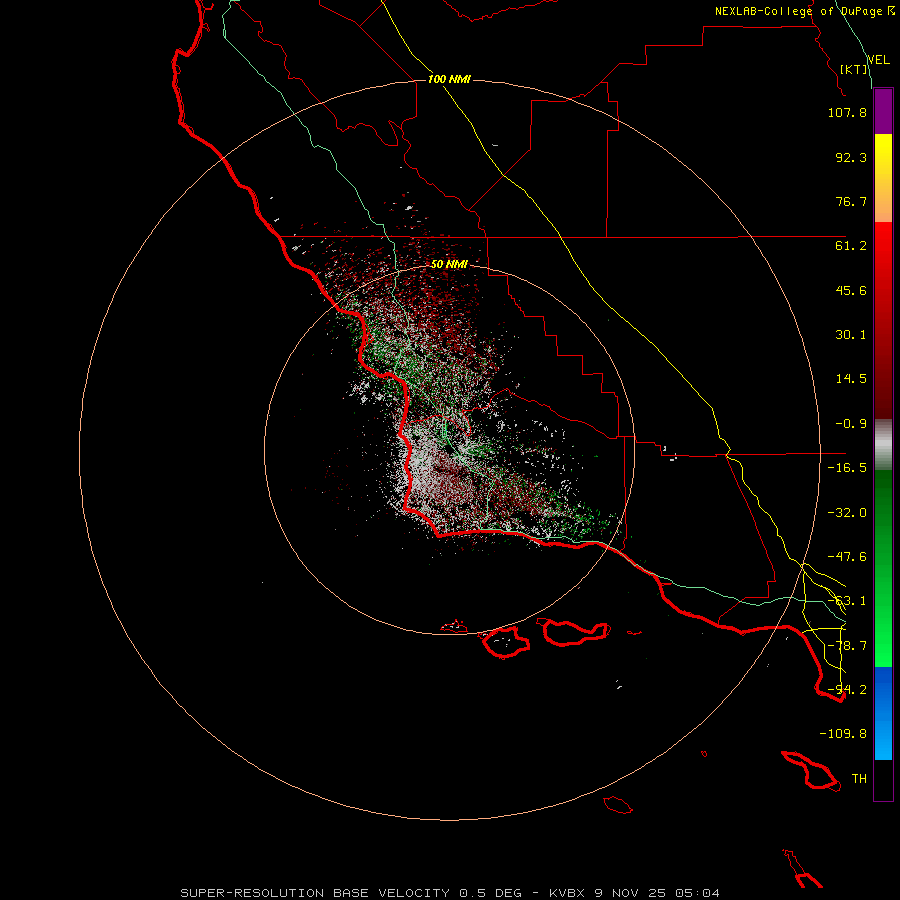Click the -94.2 scale value
The image size is (900, 900).
click(847, 690)
